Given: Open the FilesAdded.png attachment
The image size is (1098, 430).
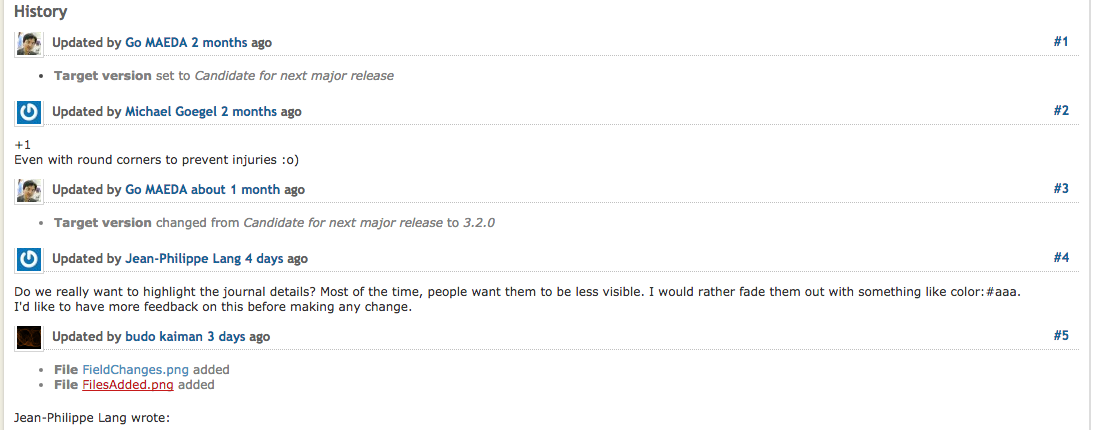Looking at the screenshot, I should coord(127,384).
